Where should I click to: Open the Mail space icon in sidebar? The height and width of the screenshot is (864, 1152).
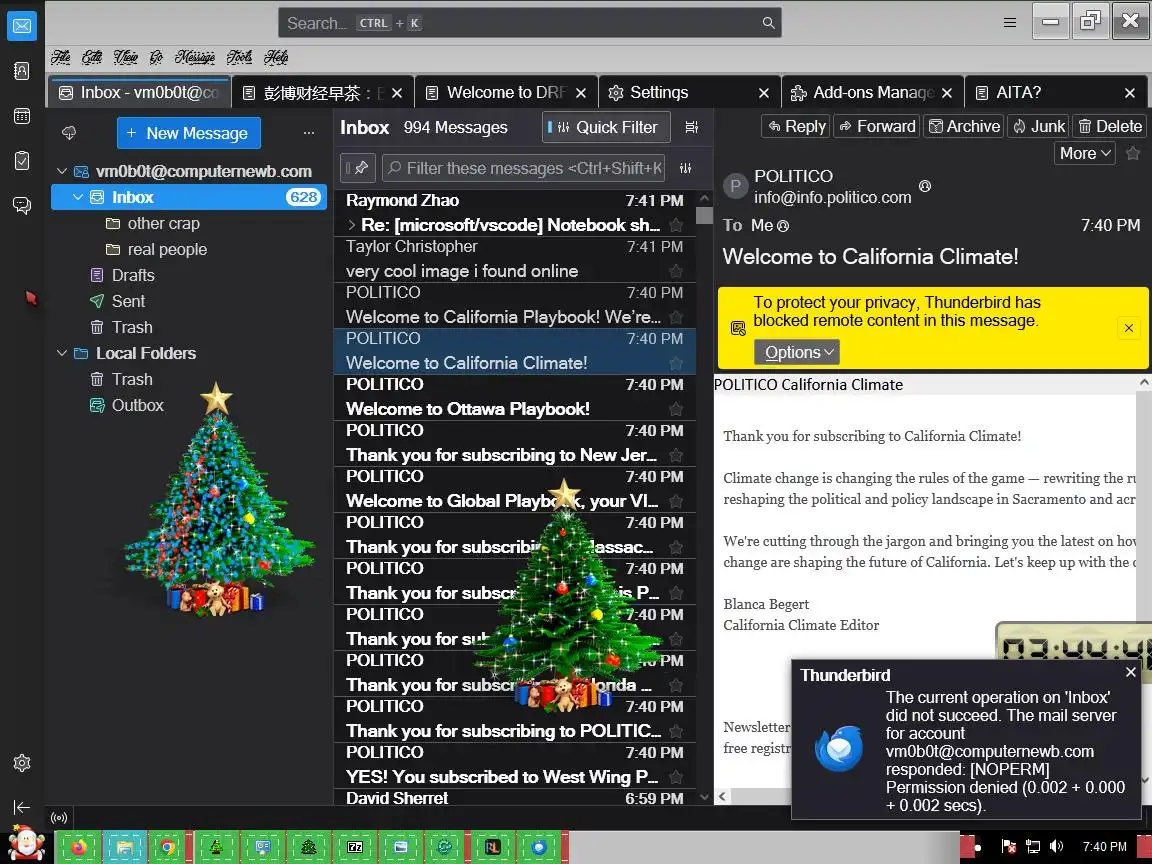tap(22, 26)
